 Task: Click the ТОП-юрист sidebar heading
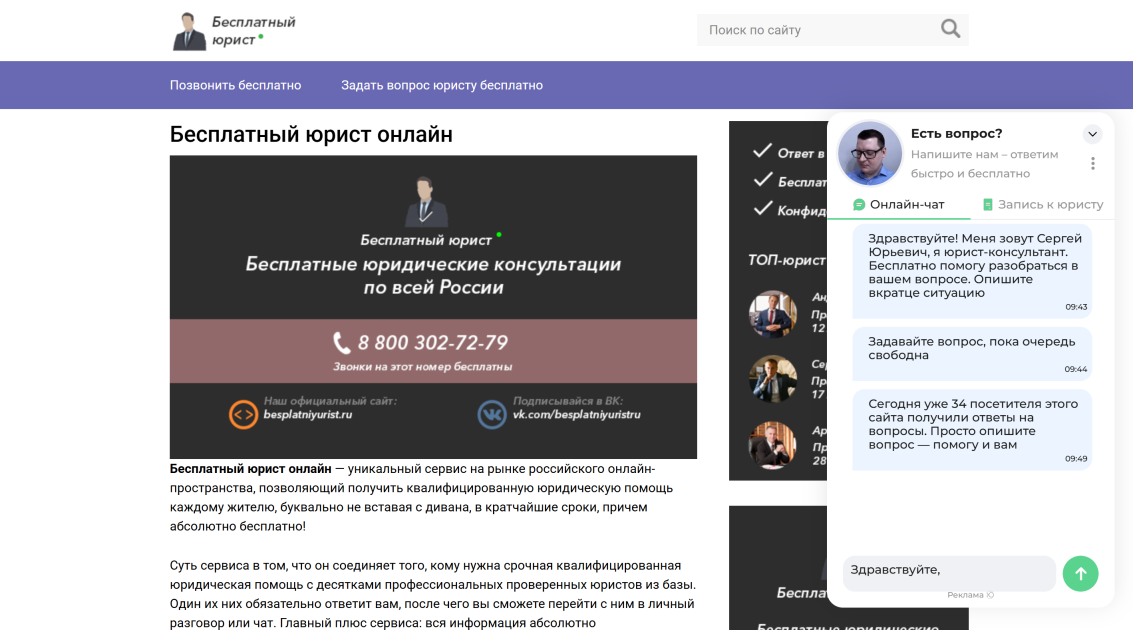pos(787,260)
